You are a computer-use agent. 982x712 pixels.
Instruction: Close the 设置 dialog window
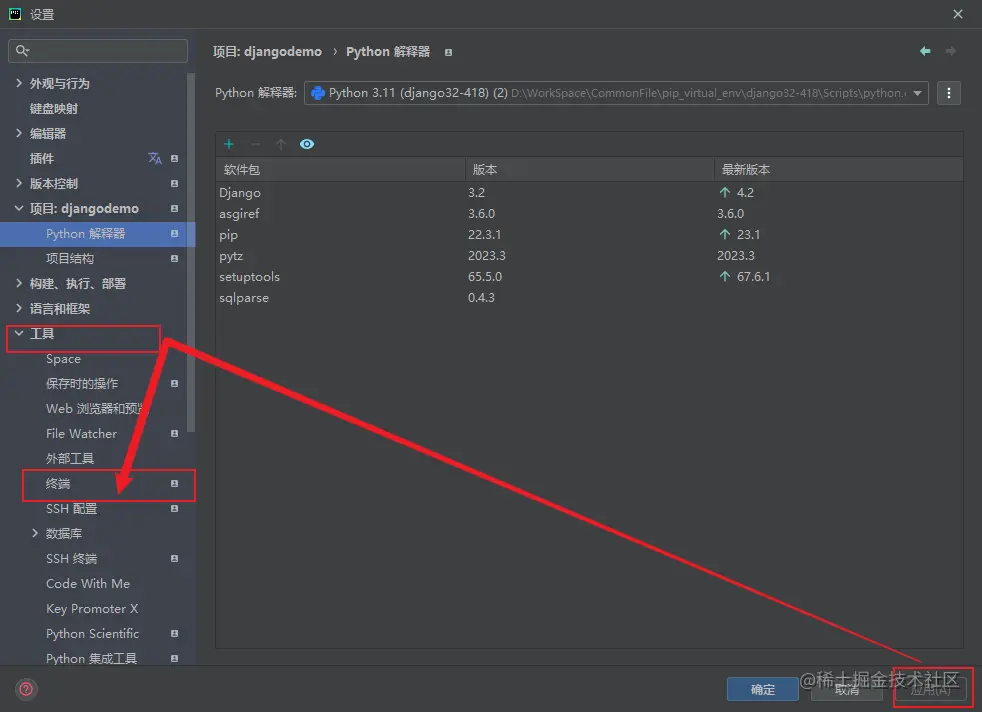click(x=958, y=14)
